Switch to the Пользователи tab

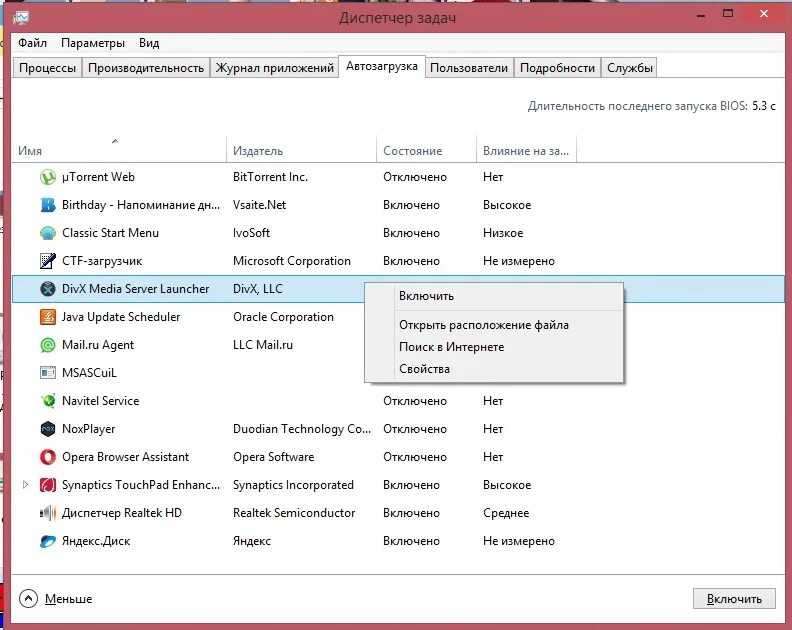(469, 68)
